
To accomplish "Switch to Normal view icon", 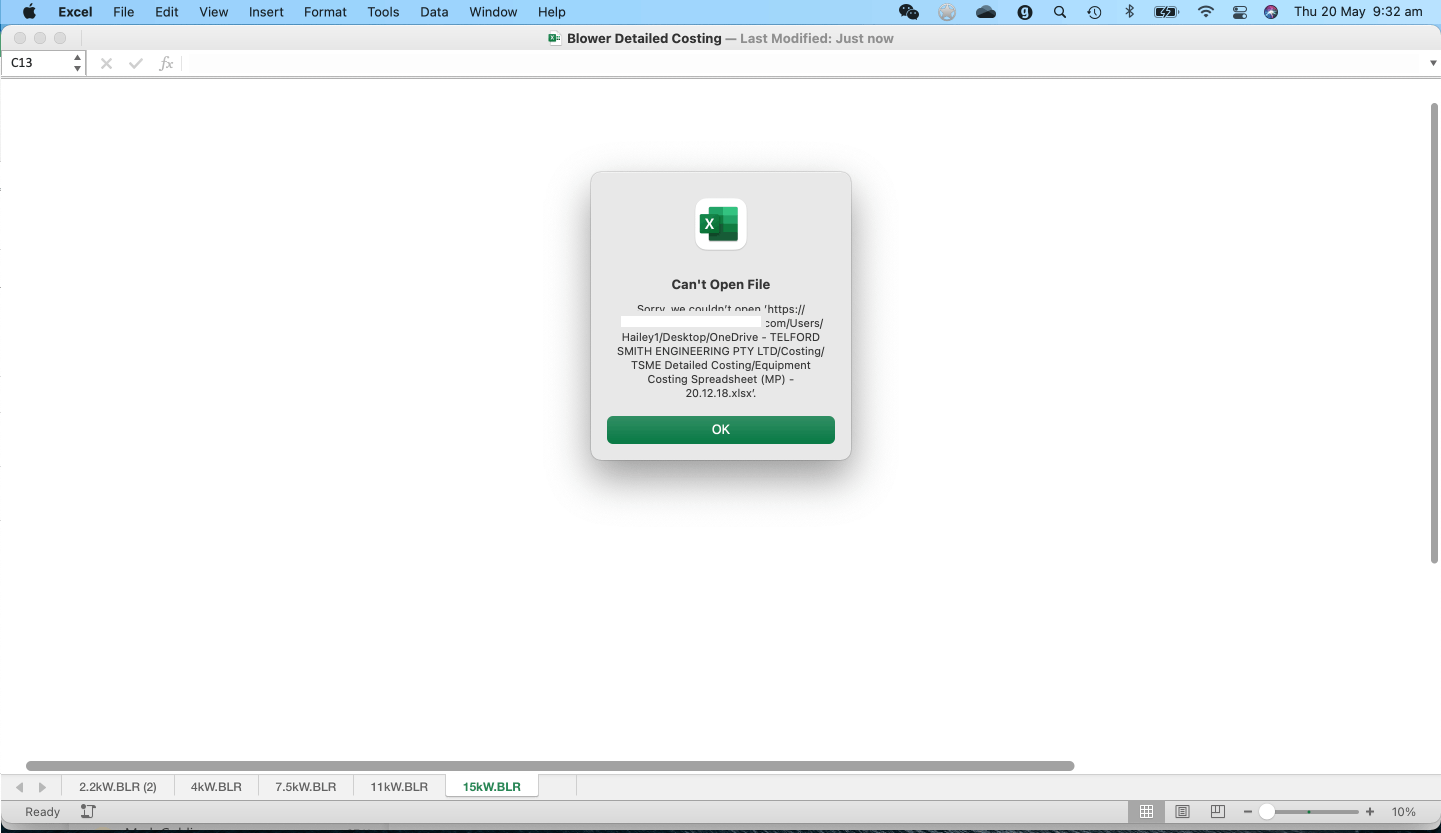I will point(1147,812).
